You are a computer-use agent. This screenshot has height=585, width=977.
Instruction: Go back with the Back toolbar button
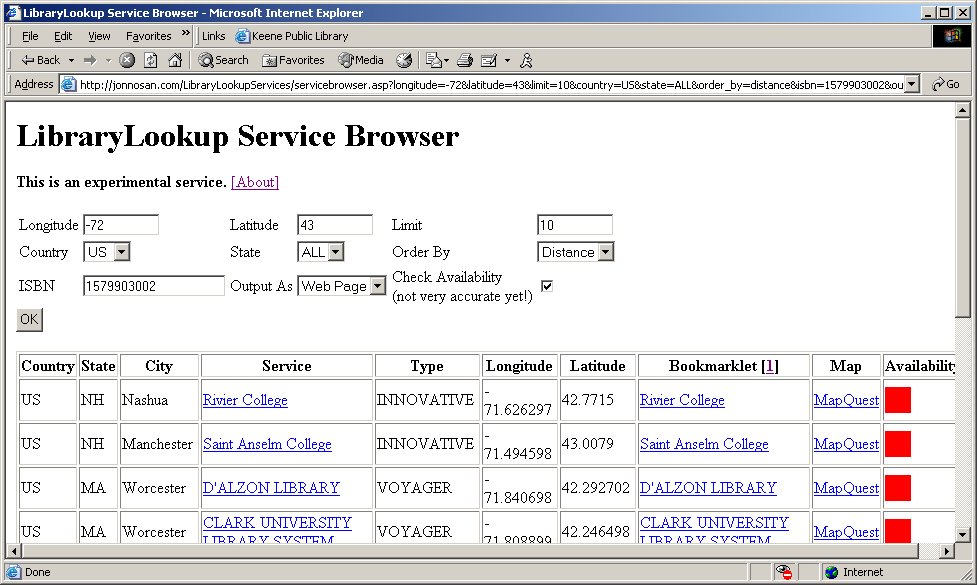point(41,60)
